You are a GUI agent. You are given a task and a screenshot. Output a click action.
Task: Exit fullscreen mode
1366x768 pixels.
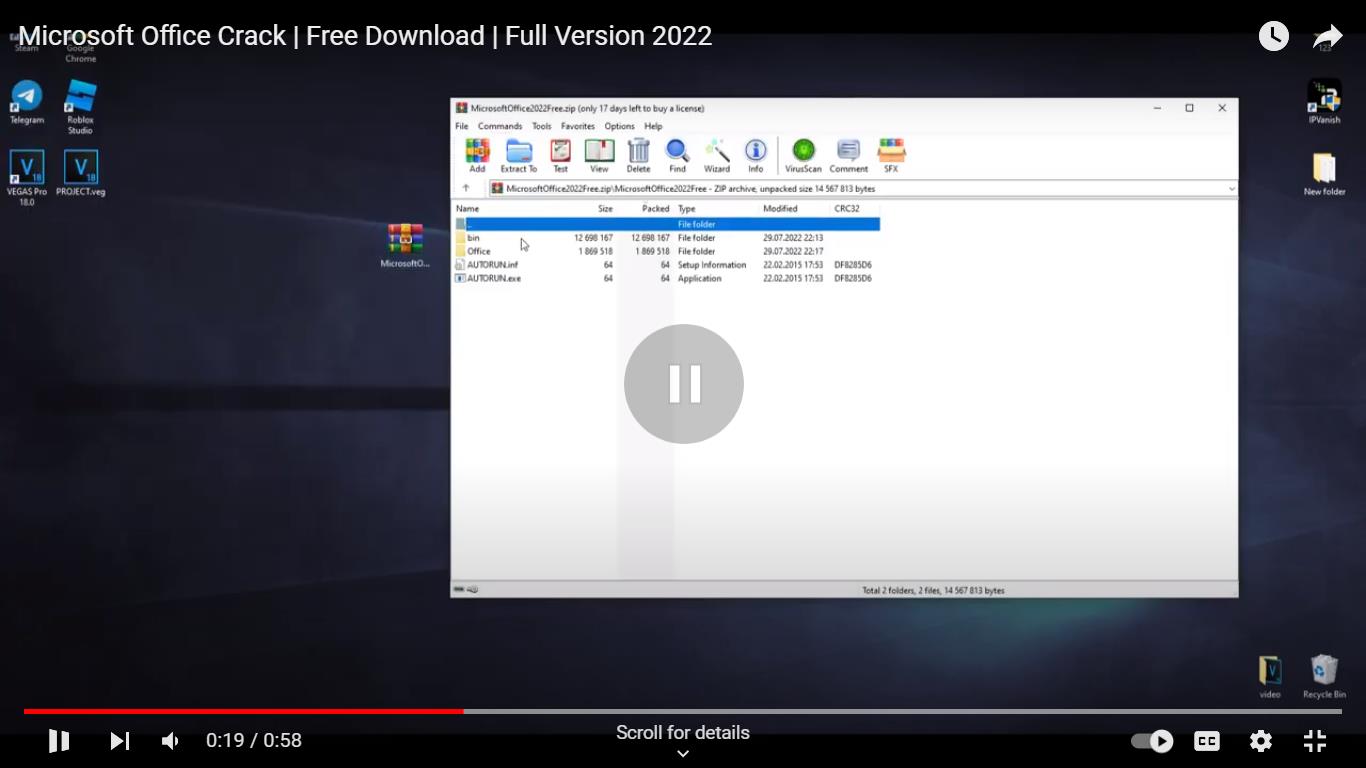[1314, 741]
